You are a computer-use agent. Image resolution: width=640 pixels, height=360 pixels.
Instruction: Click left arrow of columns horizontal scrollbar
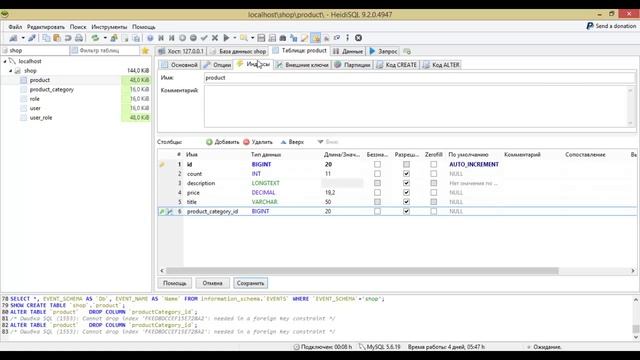click(x=162, y=271)
